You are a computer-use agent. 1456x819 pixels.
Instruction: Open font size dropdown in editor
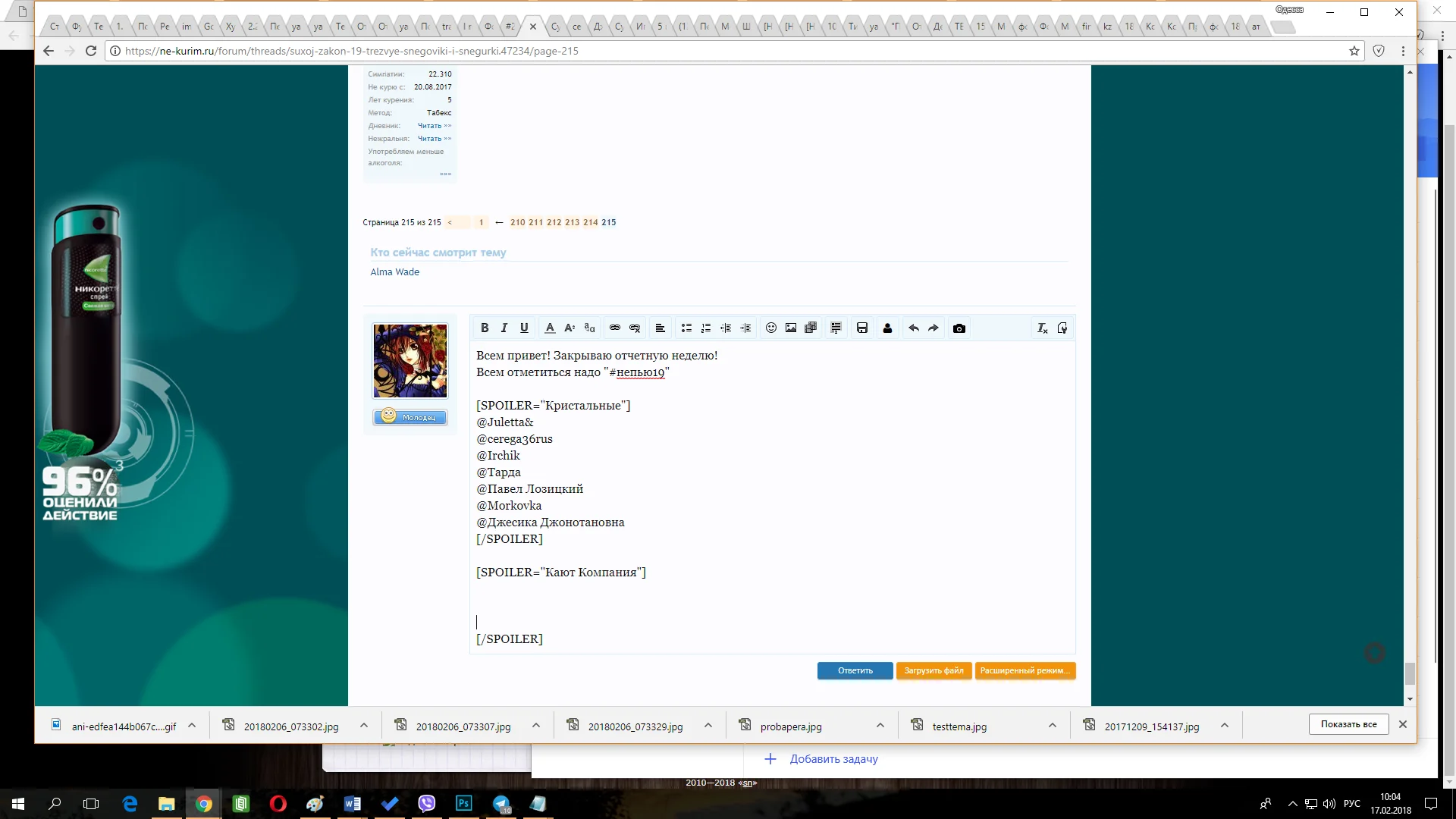coord(570,328)
